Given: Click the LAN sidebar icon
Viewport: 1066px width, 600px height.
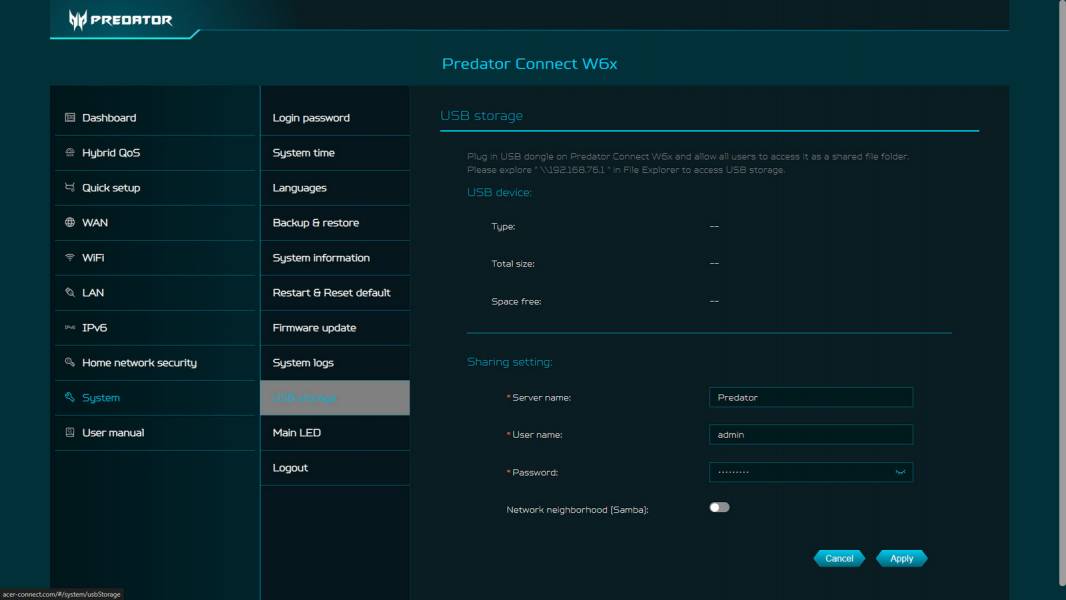Looking at the screenshot, I should [69, 292].
